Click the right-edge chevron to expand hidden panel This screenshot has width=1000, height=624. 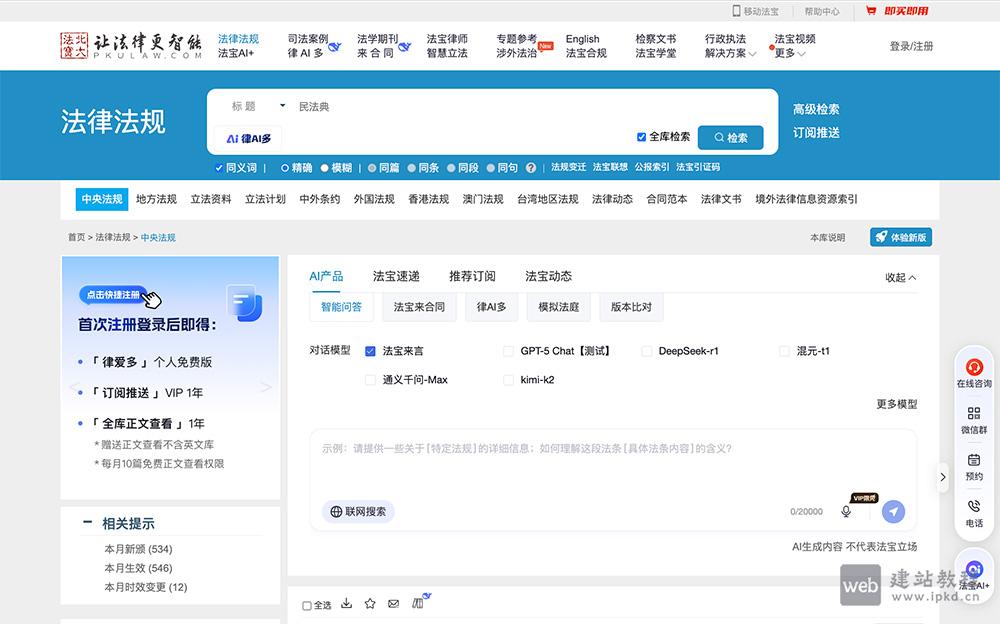pos(943,477)
